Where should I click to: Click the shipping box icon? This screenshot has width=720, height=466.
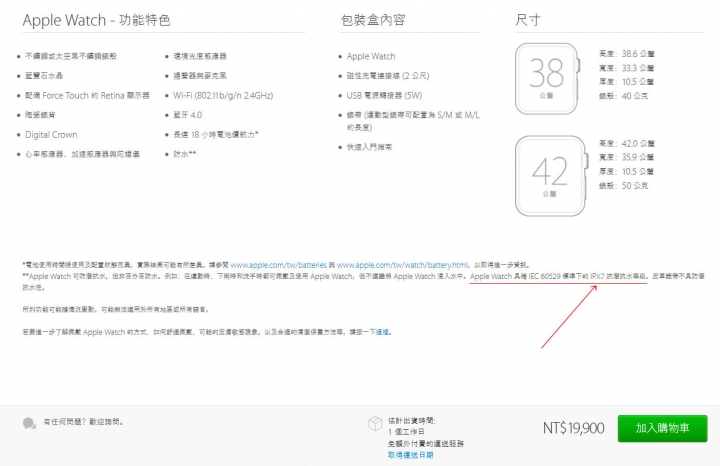pyautogui.click(x=375, y=423)
